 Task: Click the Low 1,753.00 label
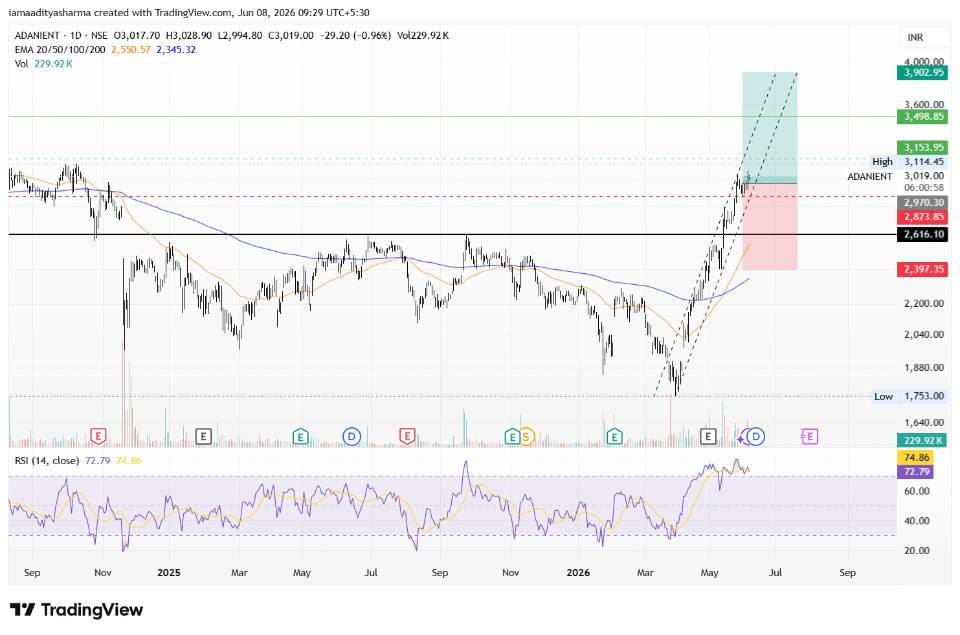(910, 396)
